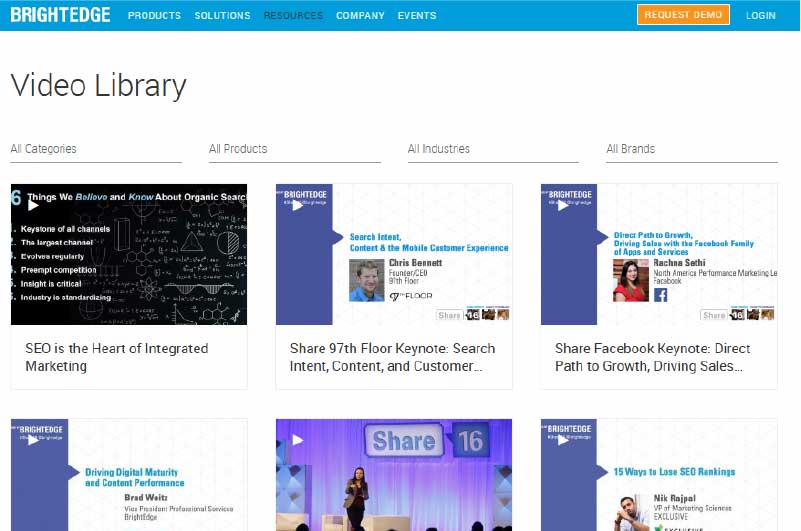Viewport: 801px width, 531px height.
Task: Expand the All Products filter
Action: point(295,150)
